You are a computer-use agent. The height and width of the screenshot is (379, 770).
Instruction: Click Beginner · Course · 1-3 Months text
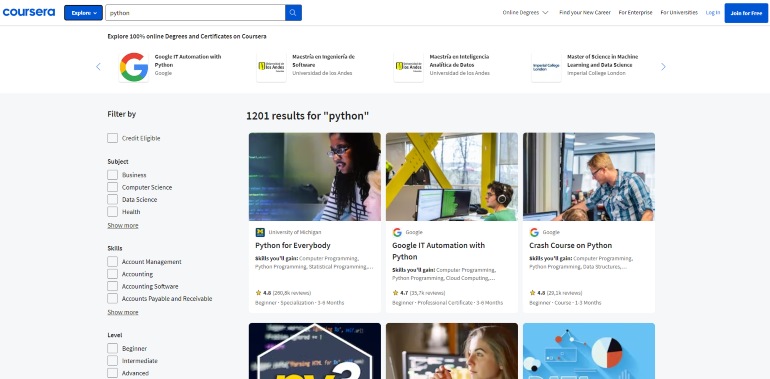[565, 303]
